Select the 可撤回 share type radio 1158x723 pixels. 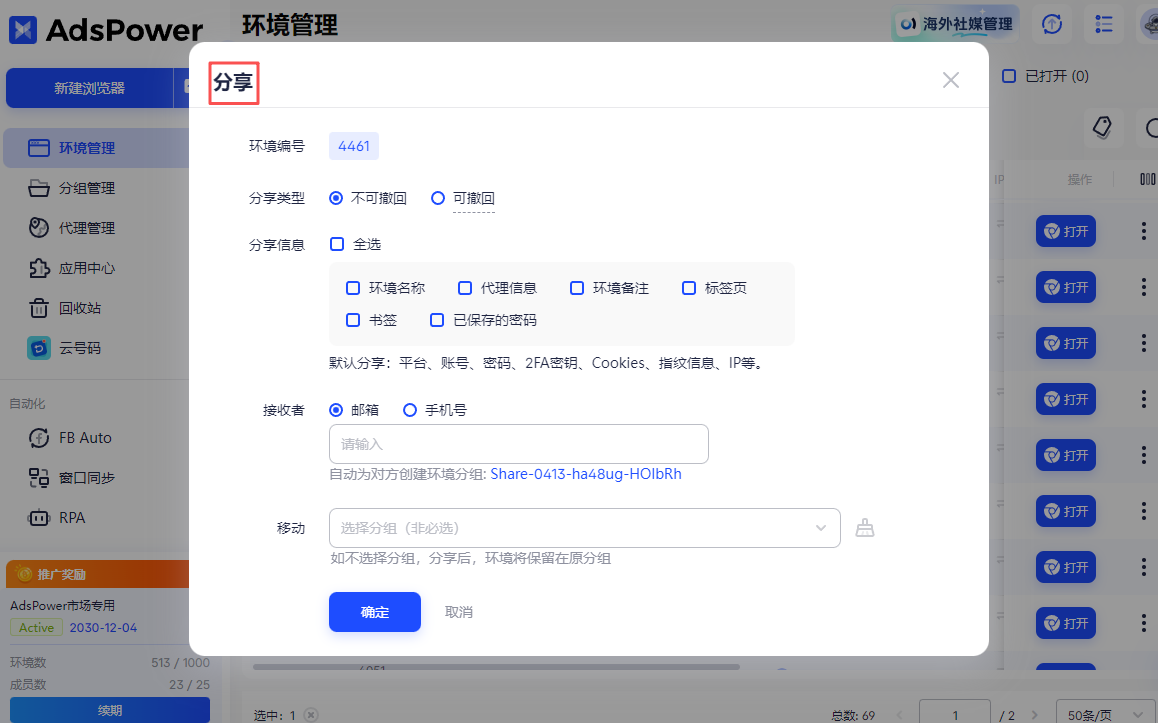coord(438,198)
